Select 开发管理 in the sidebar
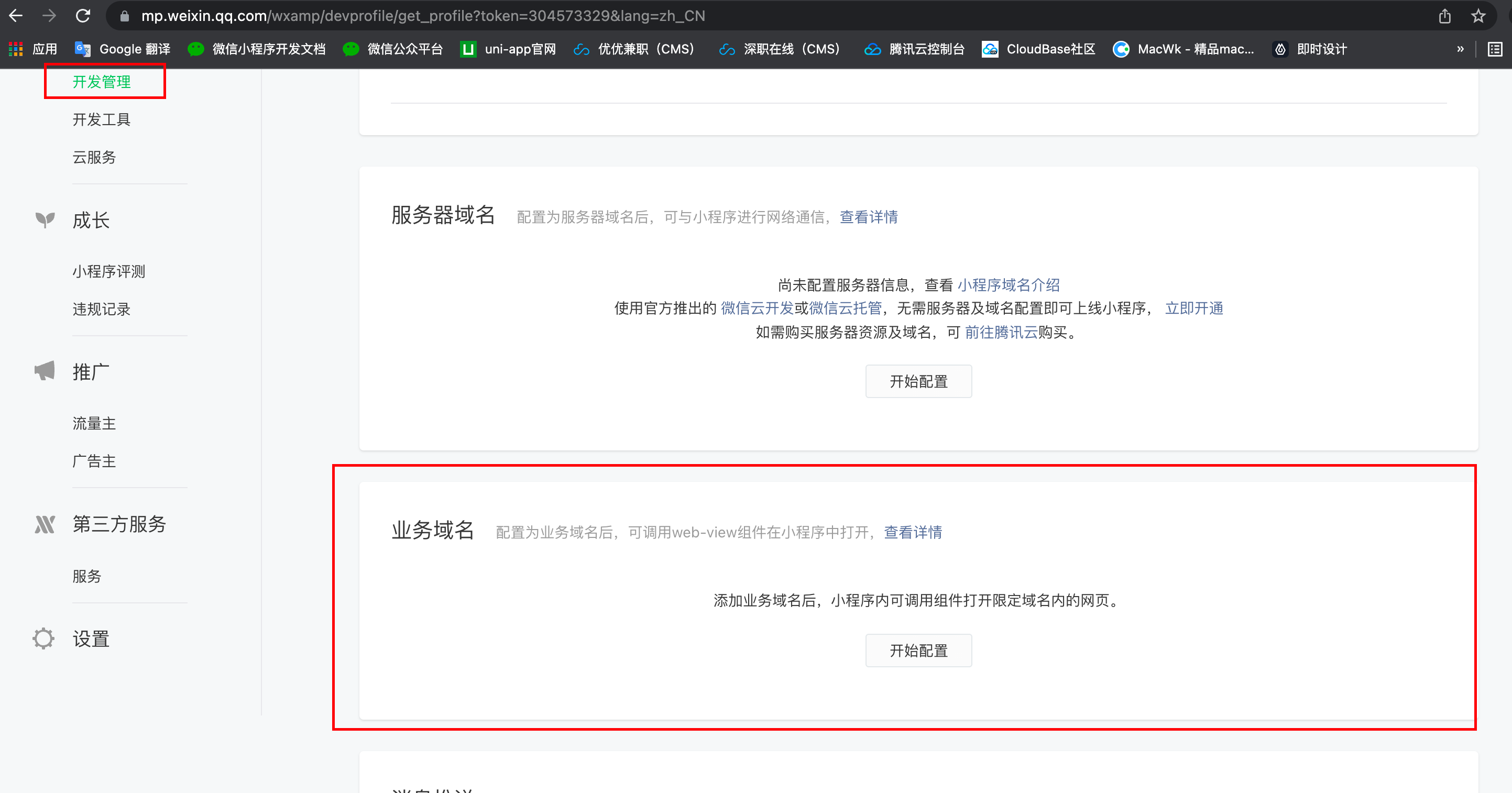Image resolution: width=1512 pixels, height=793 pixels. [x=102, y=82]
